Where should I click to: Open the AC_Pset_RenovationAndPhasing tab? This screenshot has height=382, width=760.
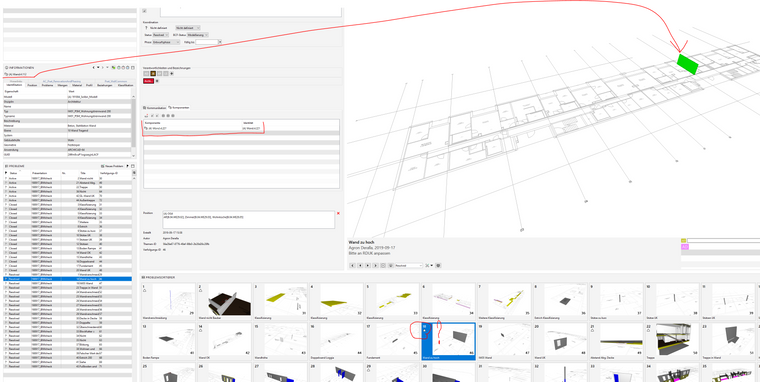click(62, 81)
